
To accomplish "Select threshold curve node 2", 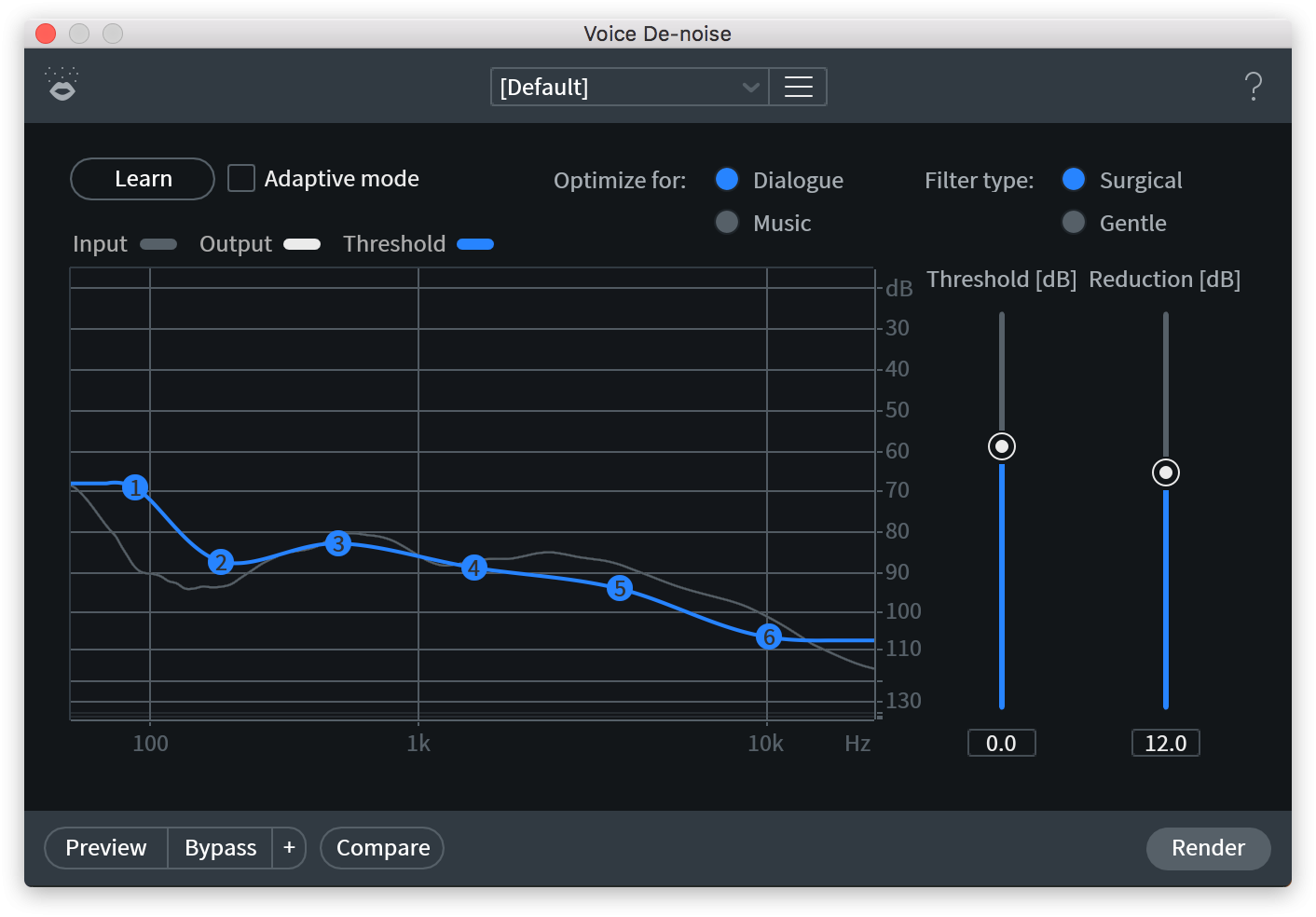I will click(x=221, y=562).
